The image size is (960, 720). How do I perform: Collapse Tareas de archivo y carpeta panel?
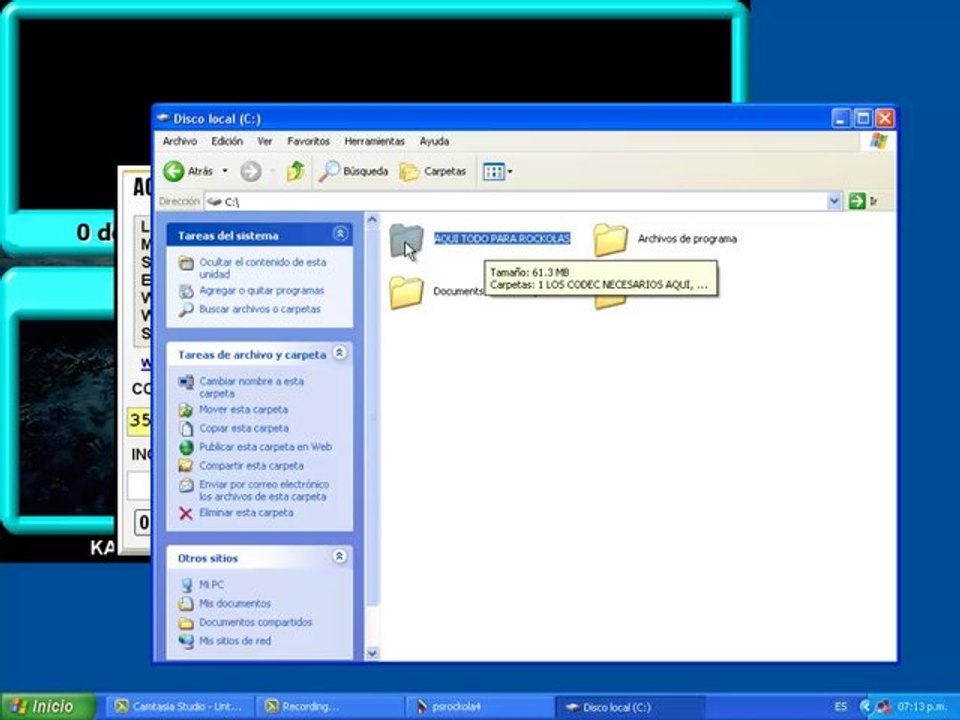click(339, 353)
